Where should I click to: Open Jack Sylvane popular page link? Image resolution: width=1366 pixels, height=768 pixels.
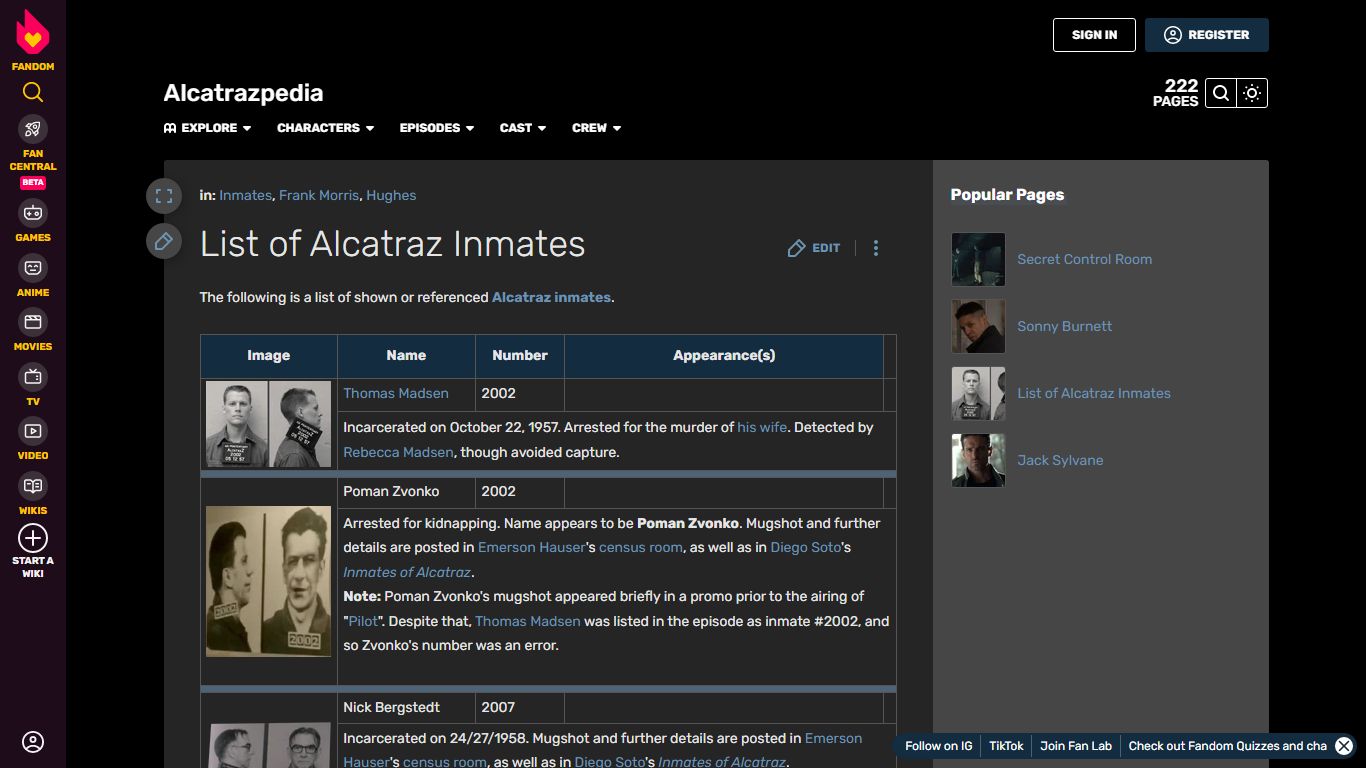[x=1060, y=460]
